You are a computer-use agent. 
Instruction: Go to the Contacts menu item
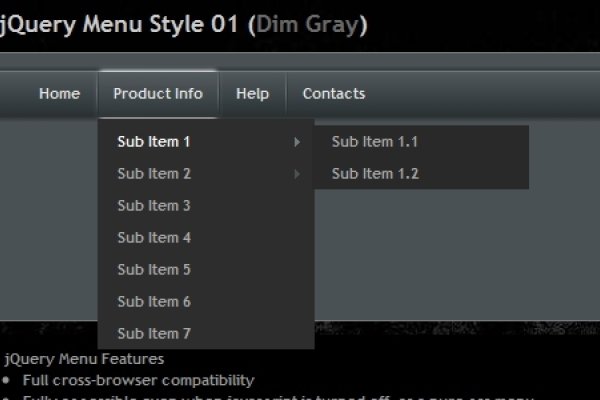333,94
